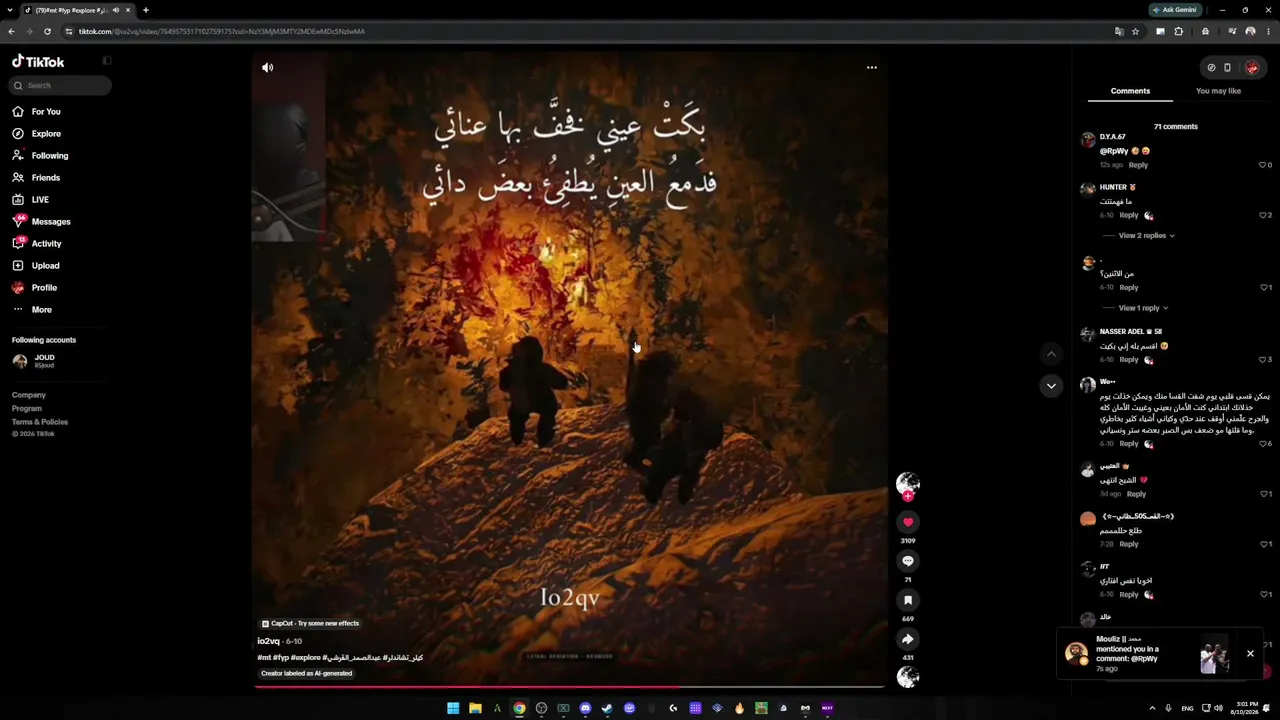The height and width of the screenshot is (720, 1280).
Task: Like the الشبح انتهى comment
Action: pos(1264,494)
